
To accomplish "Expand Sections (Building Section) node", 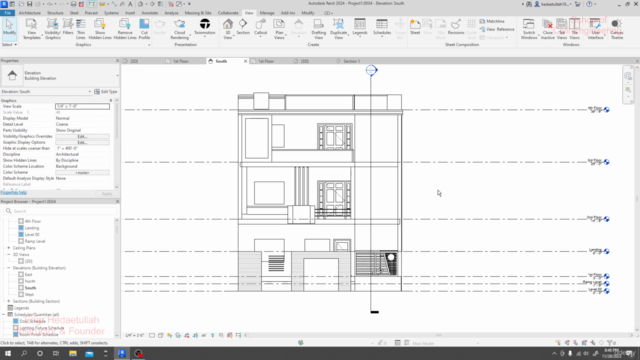I will pos(9,301).
